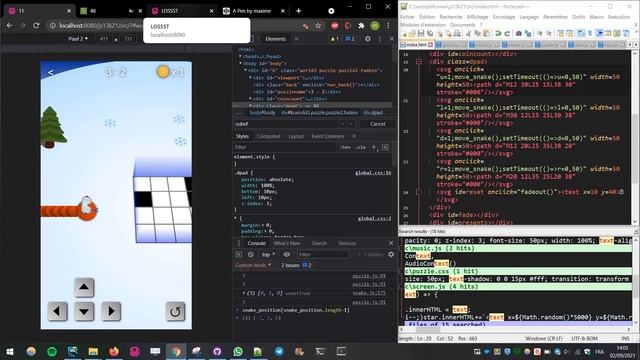This screenshot has width=640, height=360.
Task: Close the DevTools console drawer
Action: [x=391, y=243]
